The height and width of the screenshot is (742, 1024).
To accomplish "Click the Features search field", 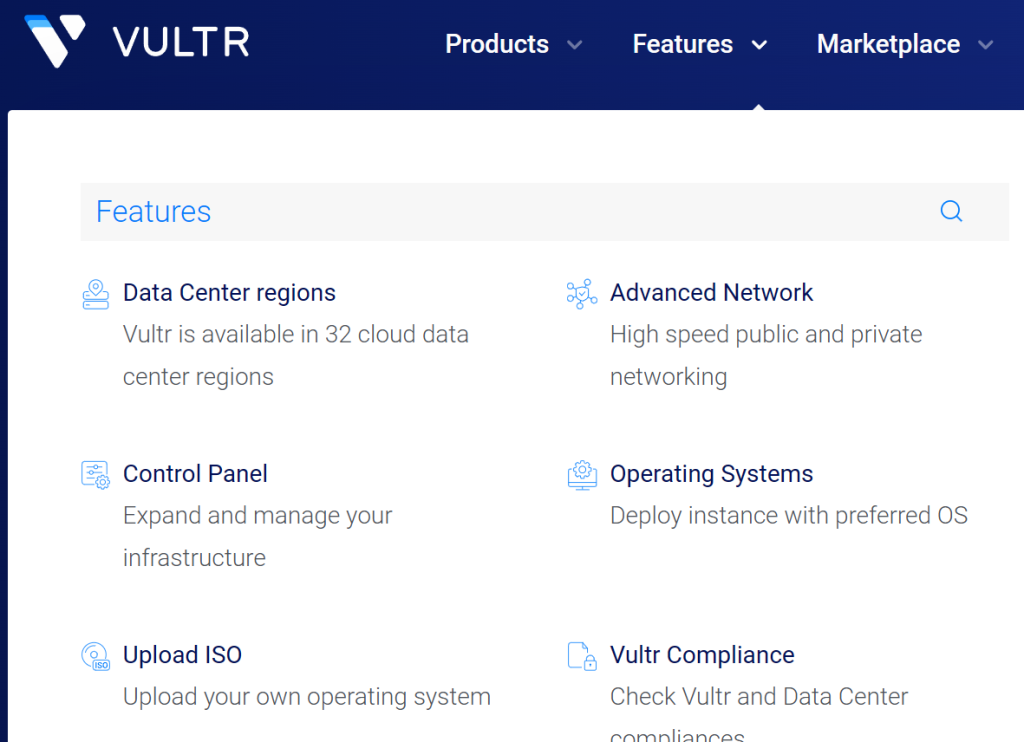I will [x=545, y=212].
